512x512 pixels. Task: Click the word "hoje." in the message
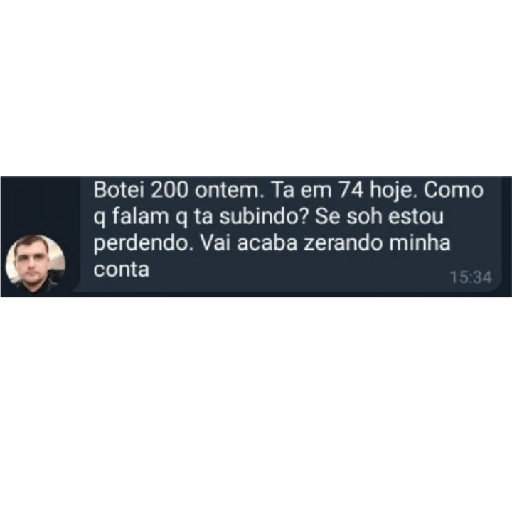(x=394, y=191)
